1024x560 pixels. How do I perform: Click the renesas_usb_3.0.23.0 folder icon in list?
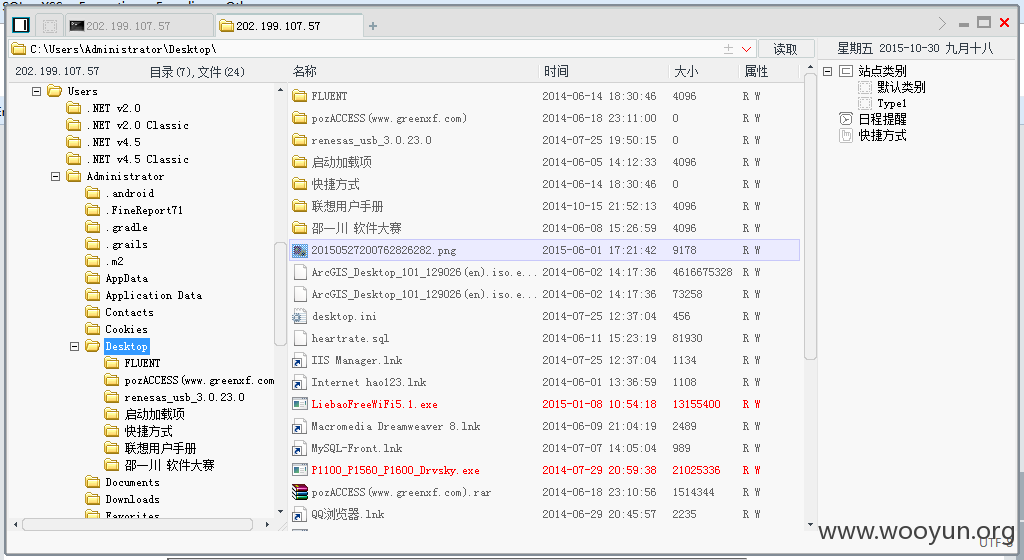point(300,140)
